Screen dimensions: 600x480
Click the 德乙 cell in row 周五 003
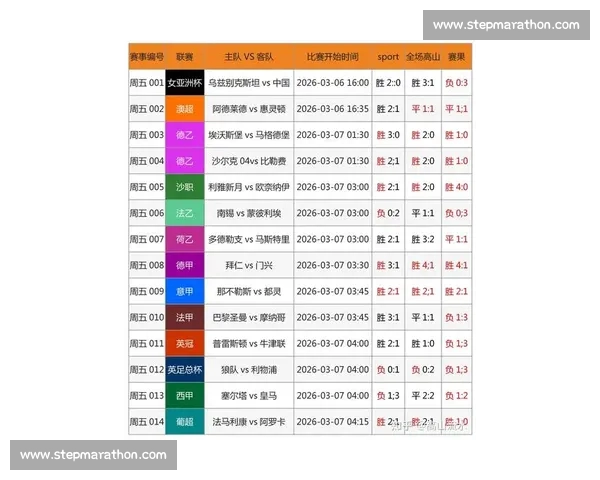click(185, 135)
